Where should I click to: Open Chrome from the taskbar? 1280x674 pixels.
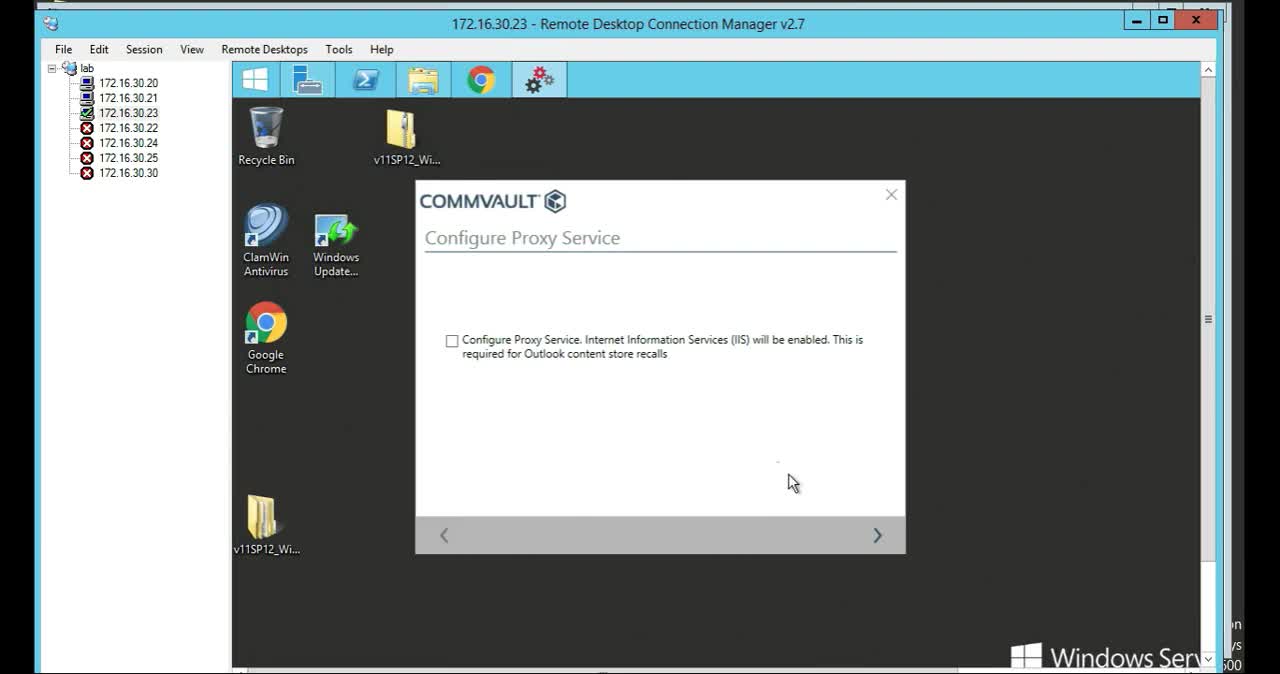[x=481, y=80]
